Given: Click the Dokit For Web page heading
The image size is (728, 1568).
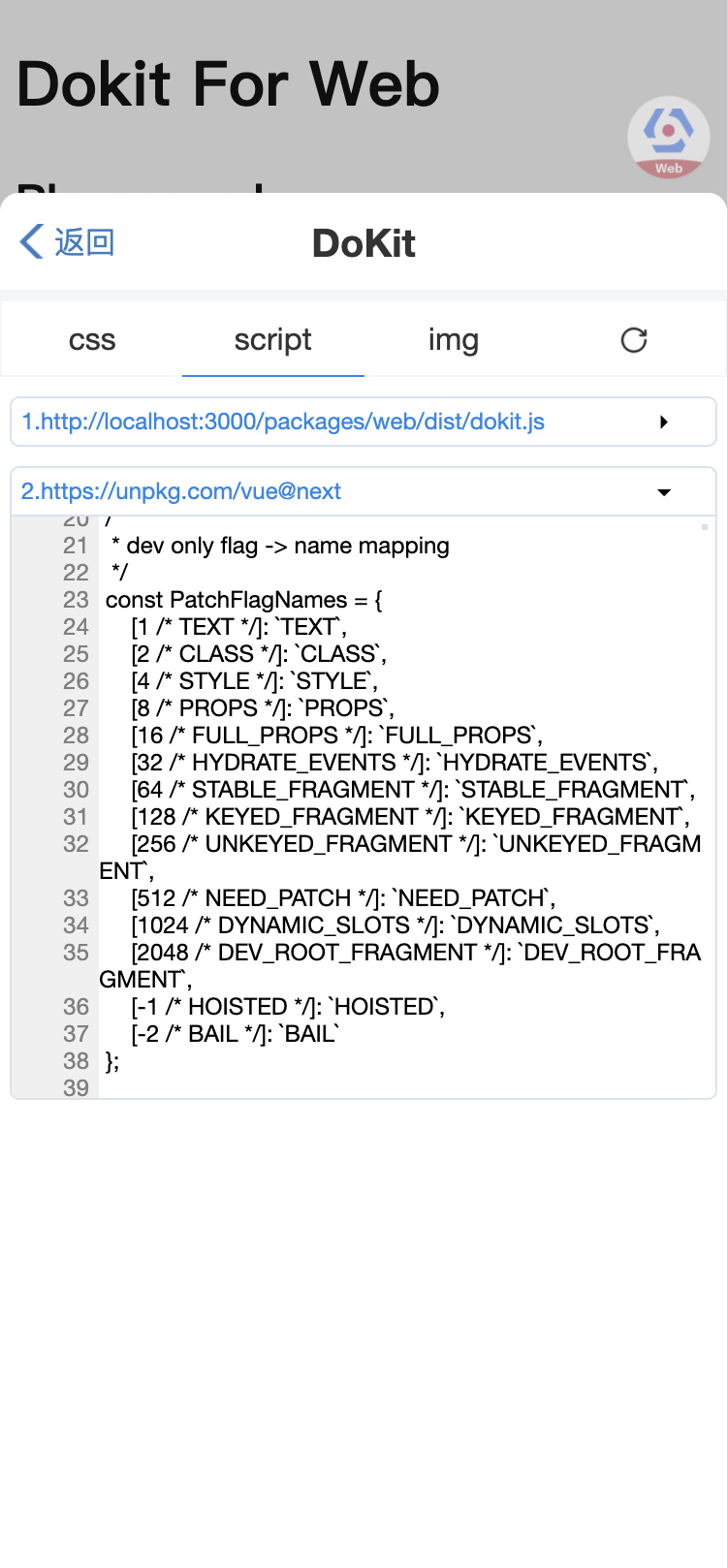Looking at the screenshot, I should point(229,84).
